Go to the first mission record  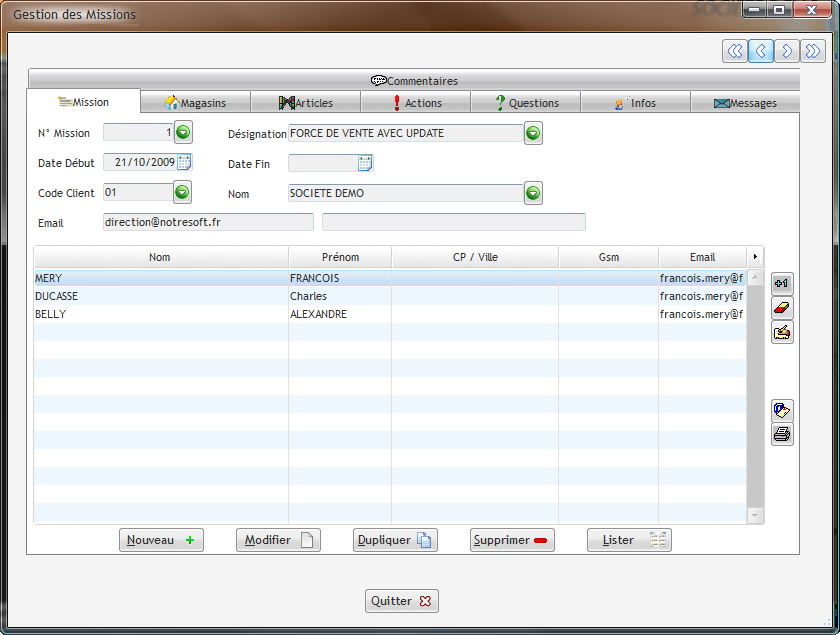click(x=735, y=50)
